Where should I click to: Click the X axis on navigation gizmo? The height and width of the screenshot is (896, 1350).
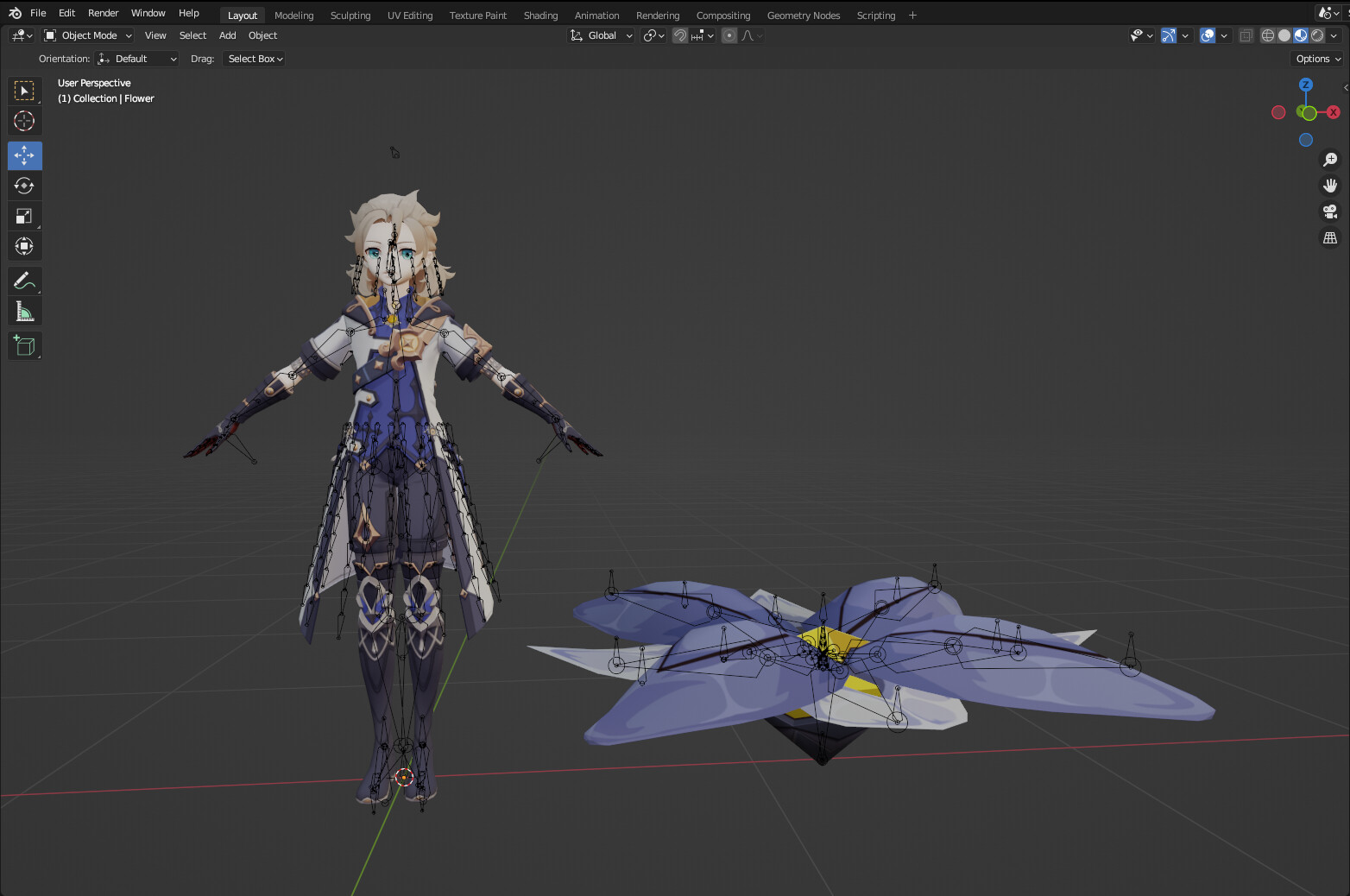click(x=1334, y=112)
